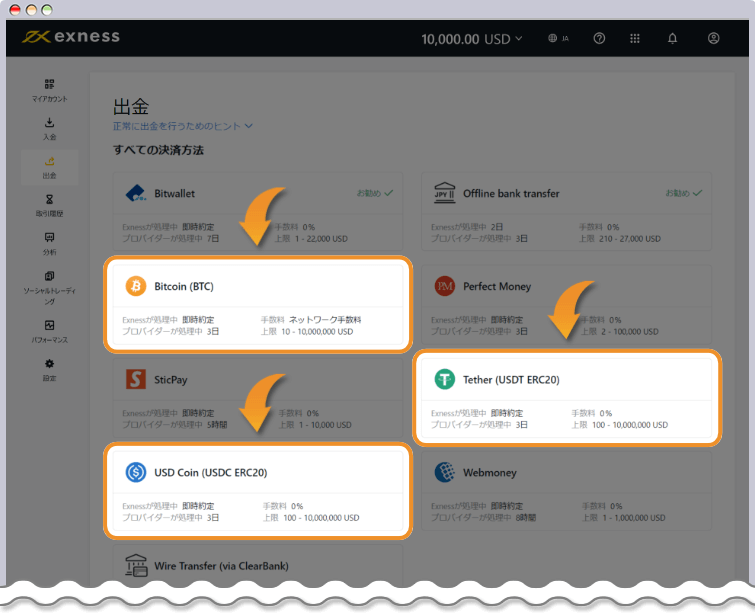Open 取引履歴 in the sidebar
The height and width of the screenshot is (613, 755).
click(49, 205)
